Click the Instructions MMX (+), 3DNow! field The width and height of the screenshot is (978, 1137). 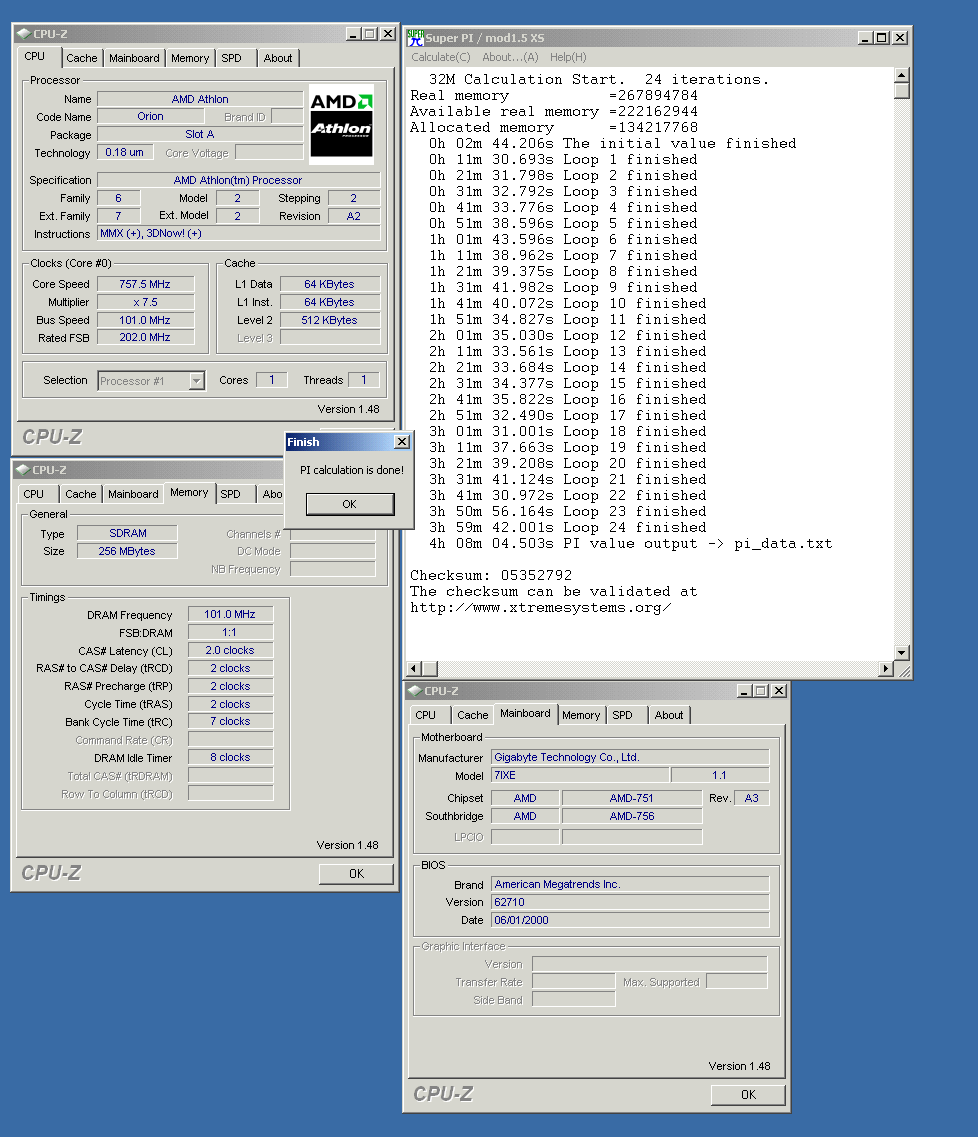click(x=239, y=233)
